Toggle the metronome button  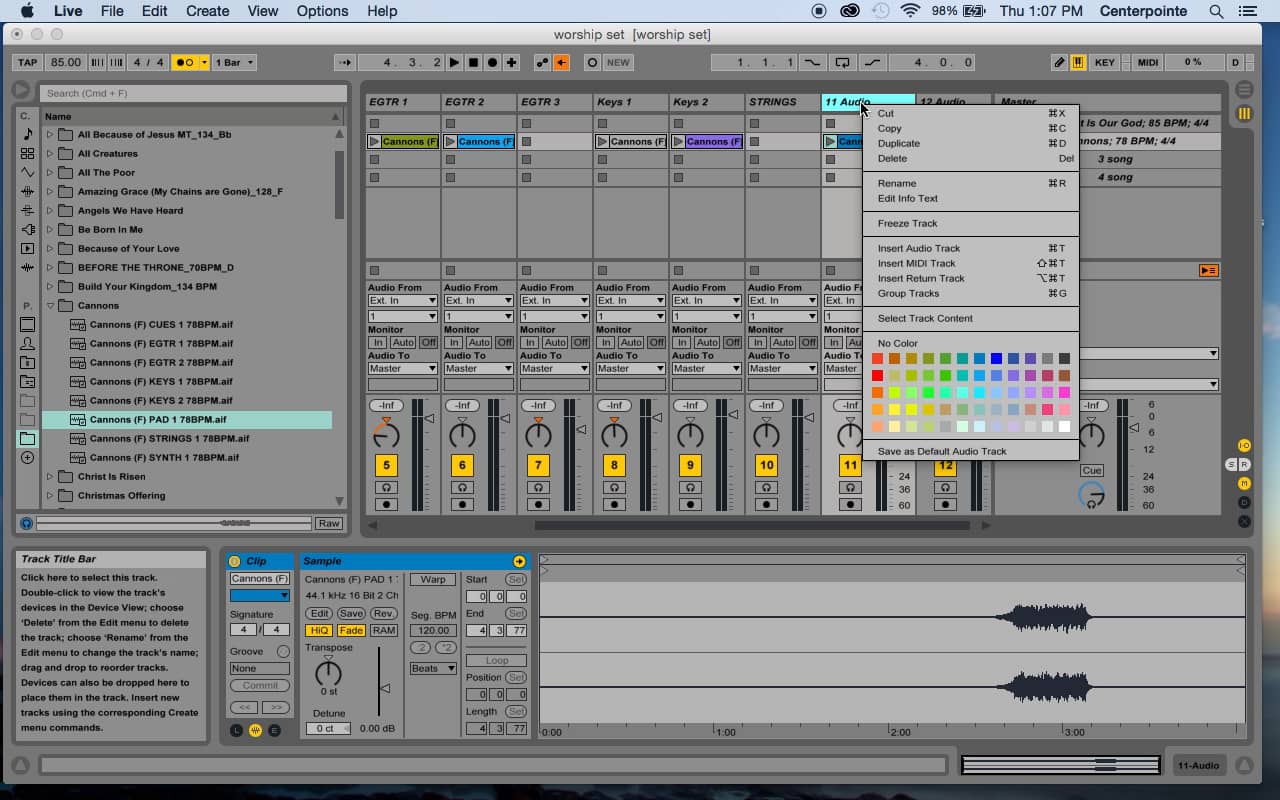(x=185, y=62)
